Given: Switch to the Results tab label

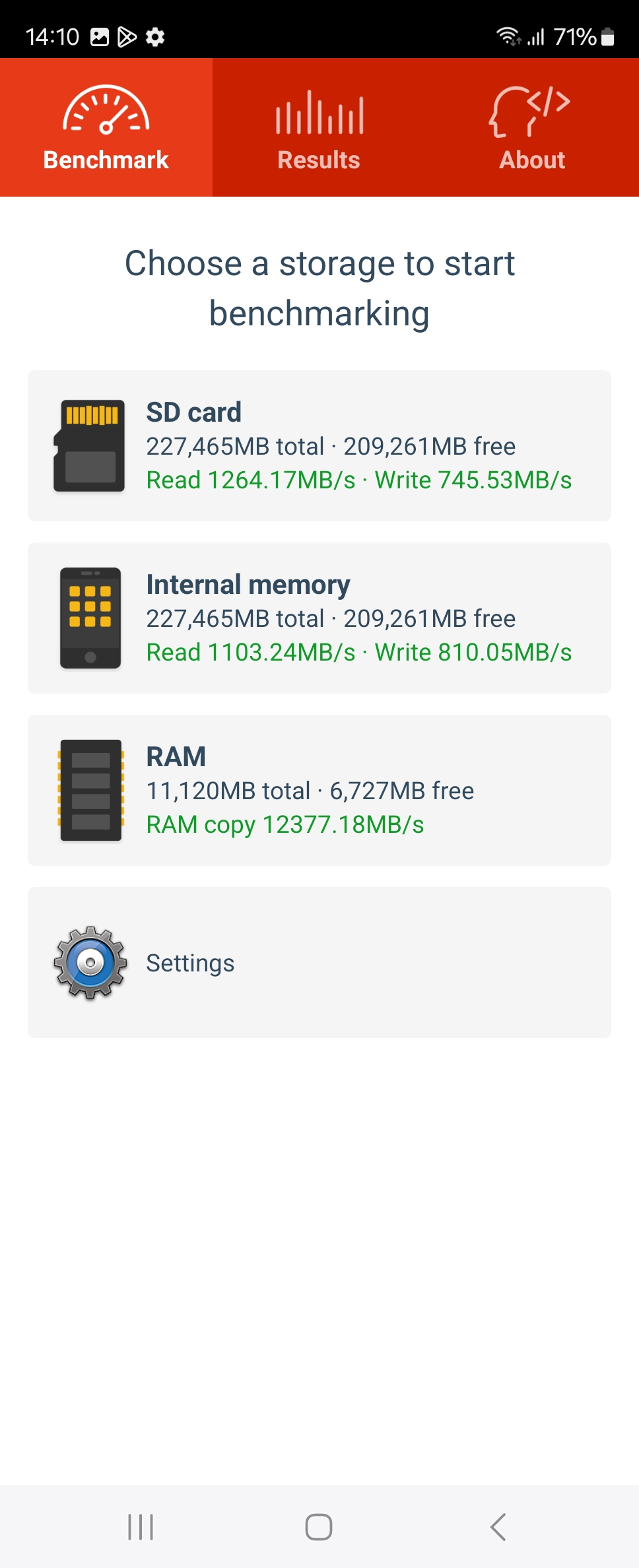Looking at the screenshot, I should [319, 160].
